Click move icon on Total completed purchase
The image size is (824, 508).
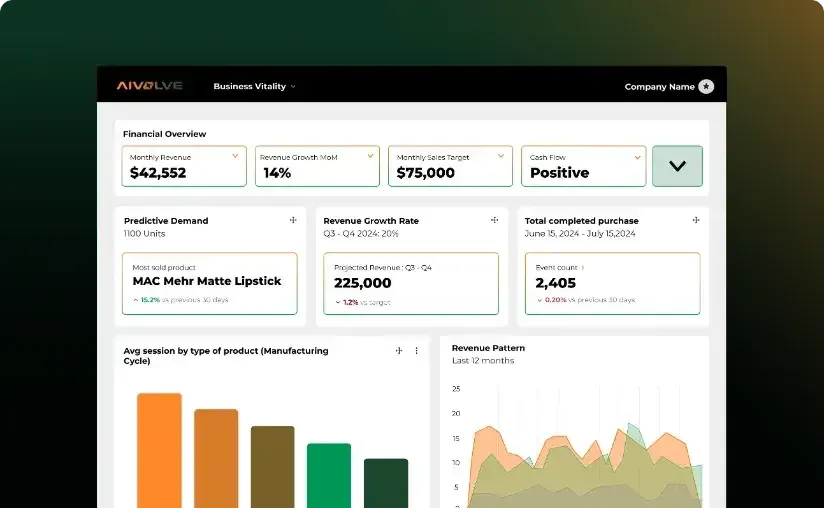click(x=696, y=220)
